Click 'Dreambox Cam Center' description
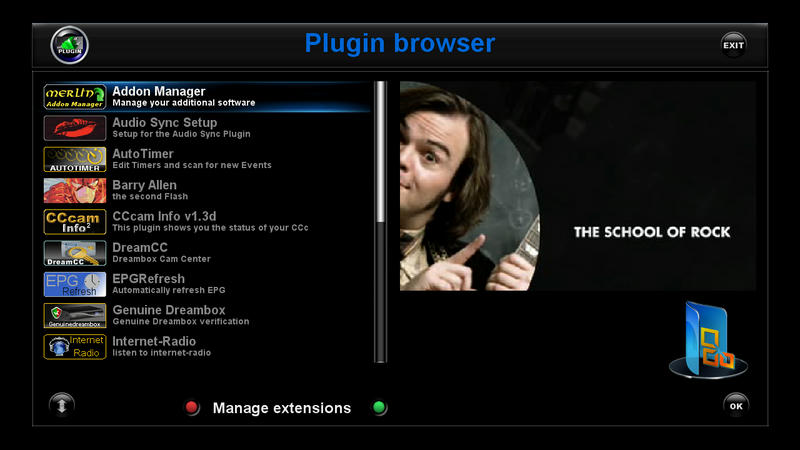 point(161,259)
